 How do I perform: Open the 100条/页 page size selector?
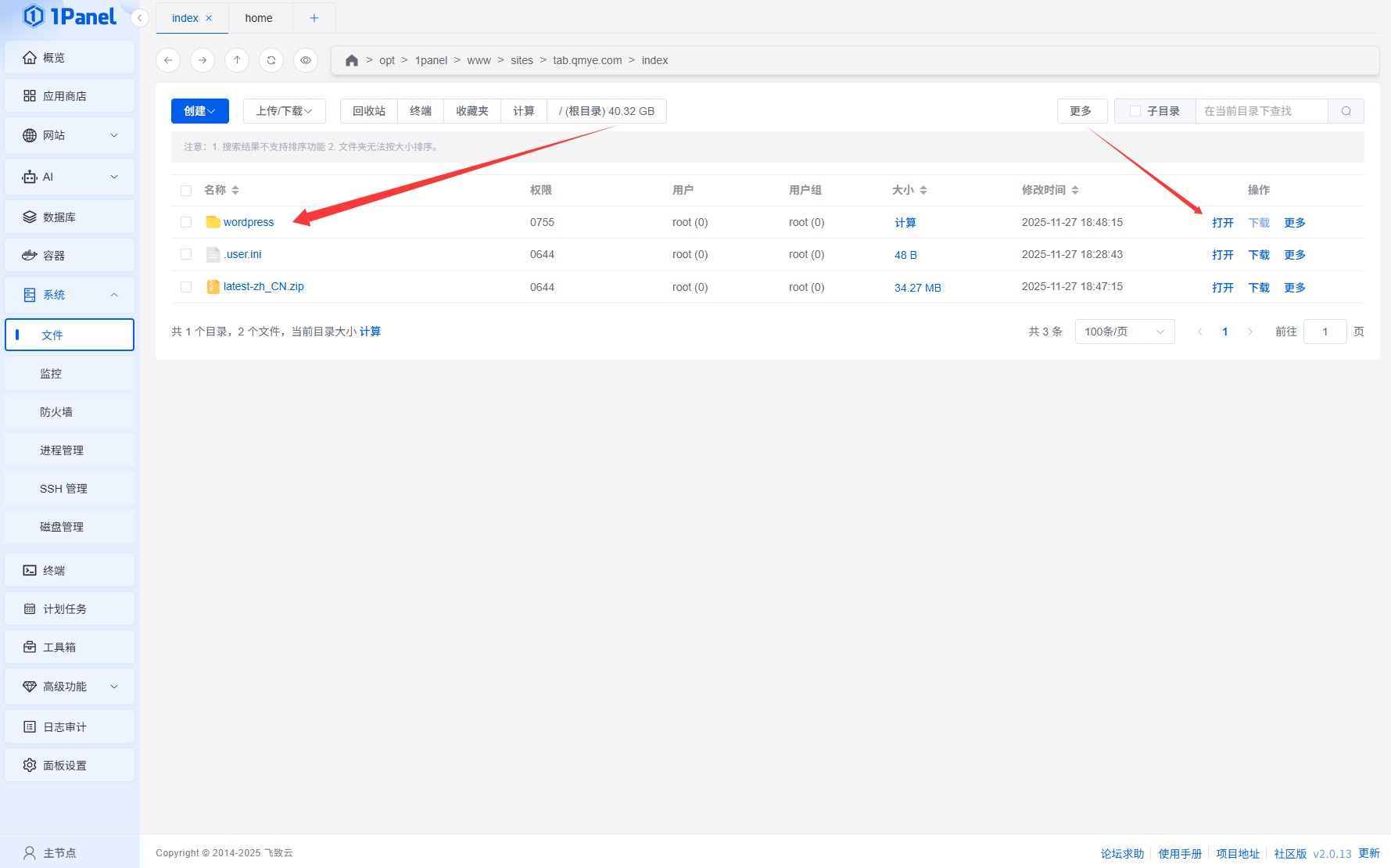(1124, 332)
